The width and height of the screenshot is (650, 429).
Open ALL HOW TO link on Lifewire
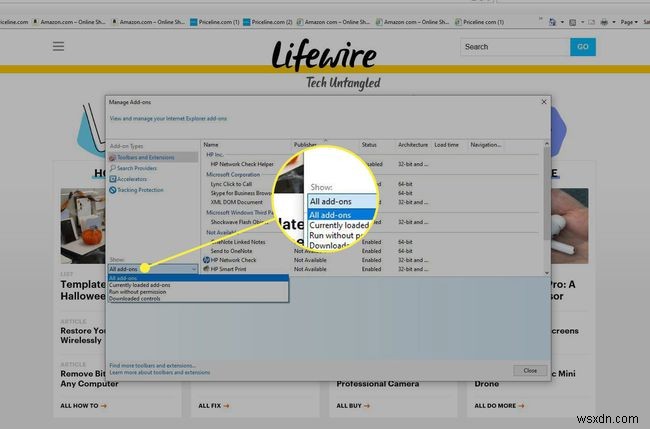83,406
